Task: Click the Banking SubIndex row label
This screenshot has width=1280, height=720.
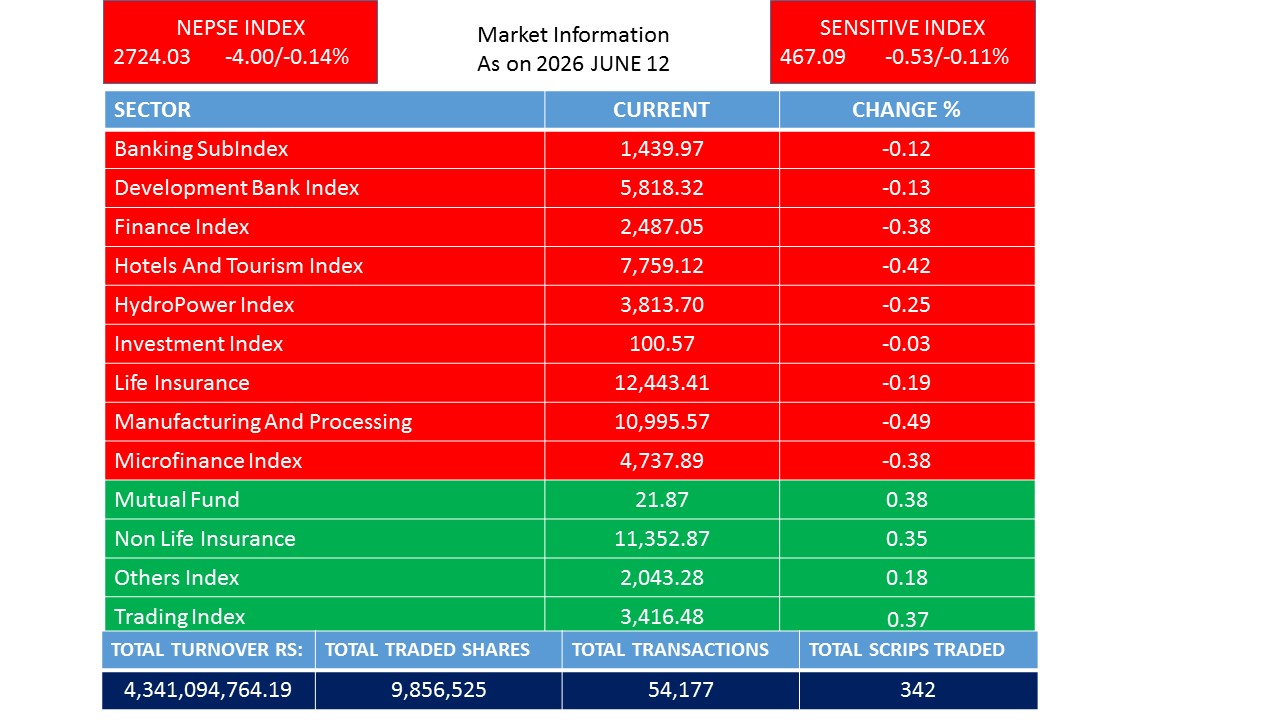Action: tap(201, 149)
